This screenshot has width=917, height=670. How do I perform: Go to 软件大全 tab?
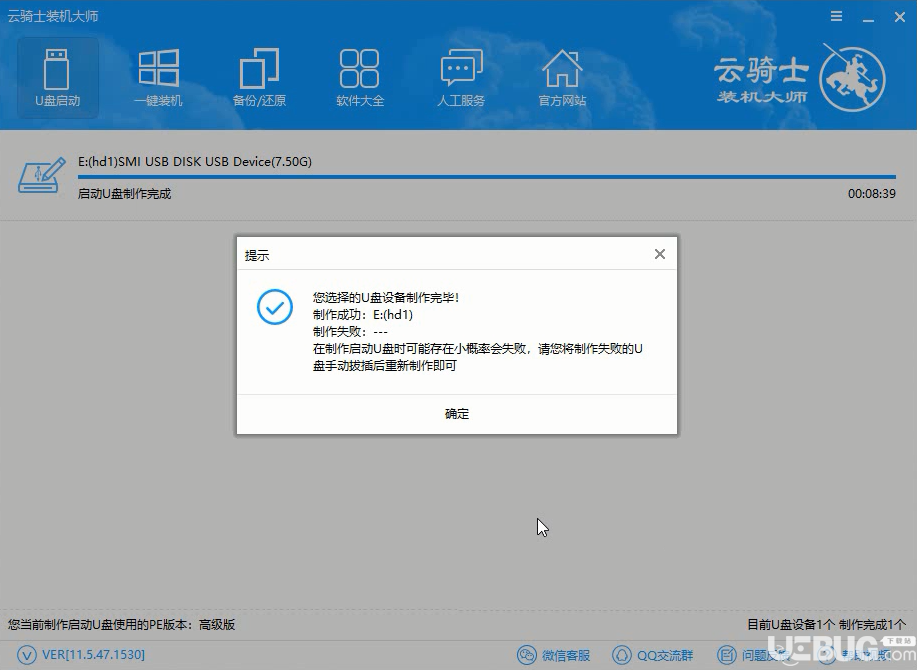coord(360,78)
